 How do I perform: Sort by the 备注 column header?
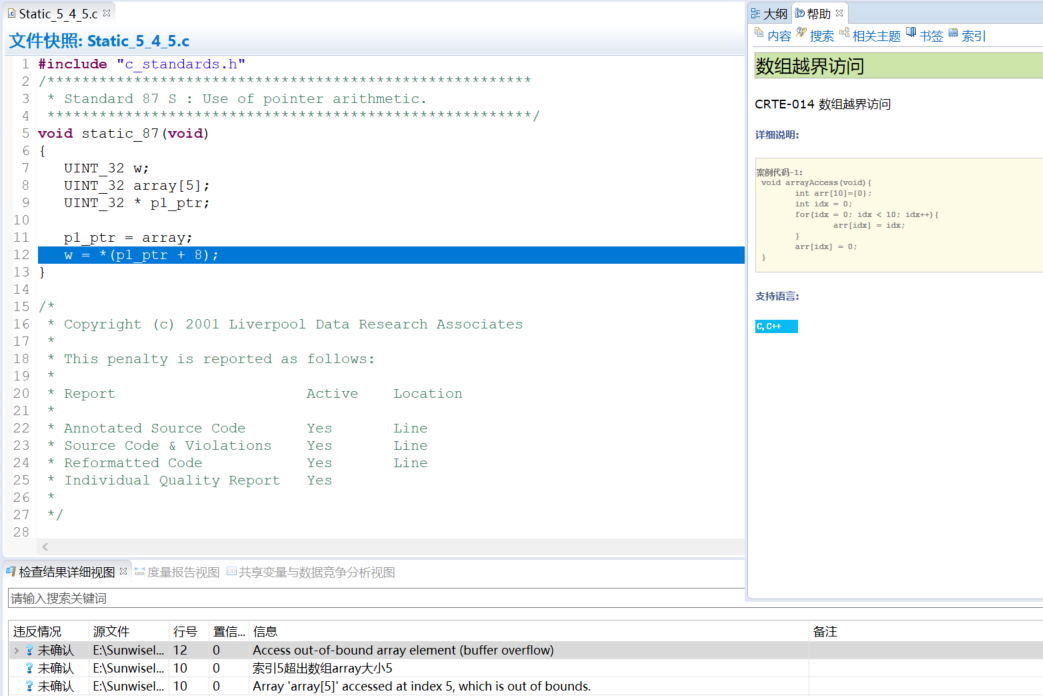pyautogui.click(x=926, y=631)
